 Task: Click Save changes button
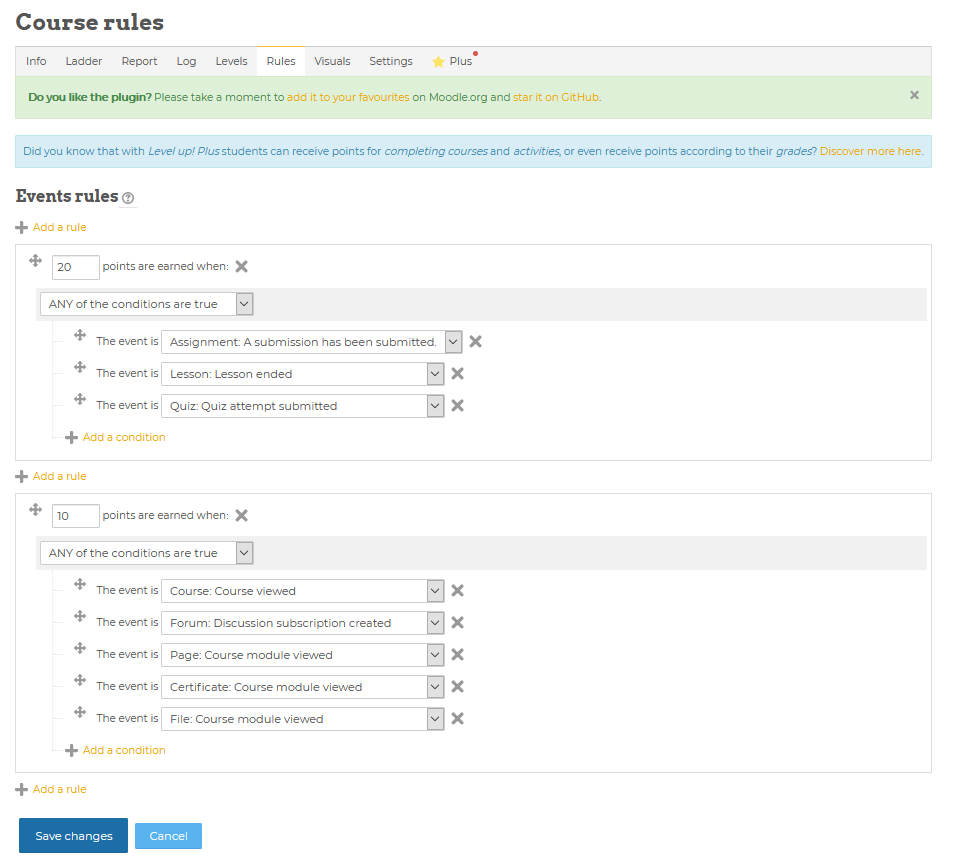pyautogui.click(x=73, y=836)
